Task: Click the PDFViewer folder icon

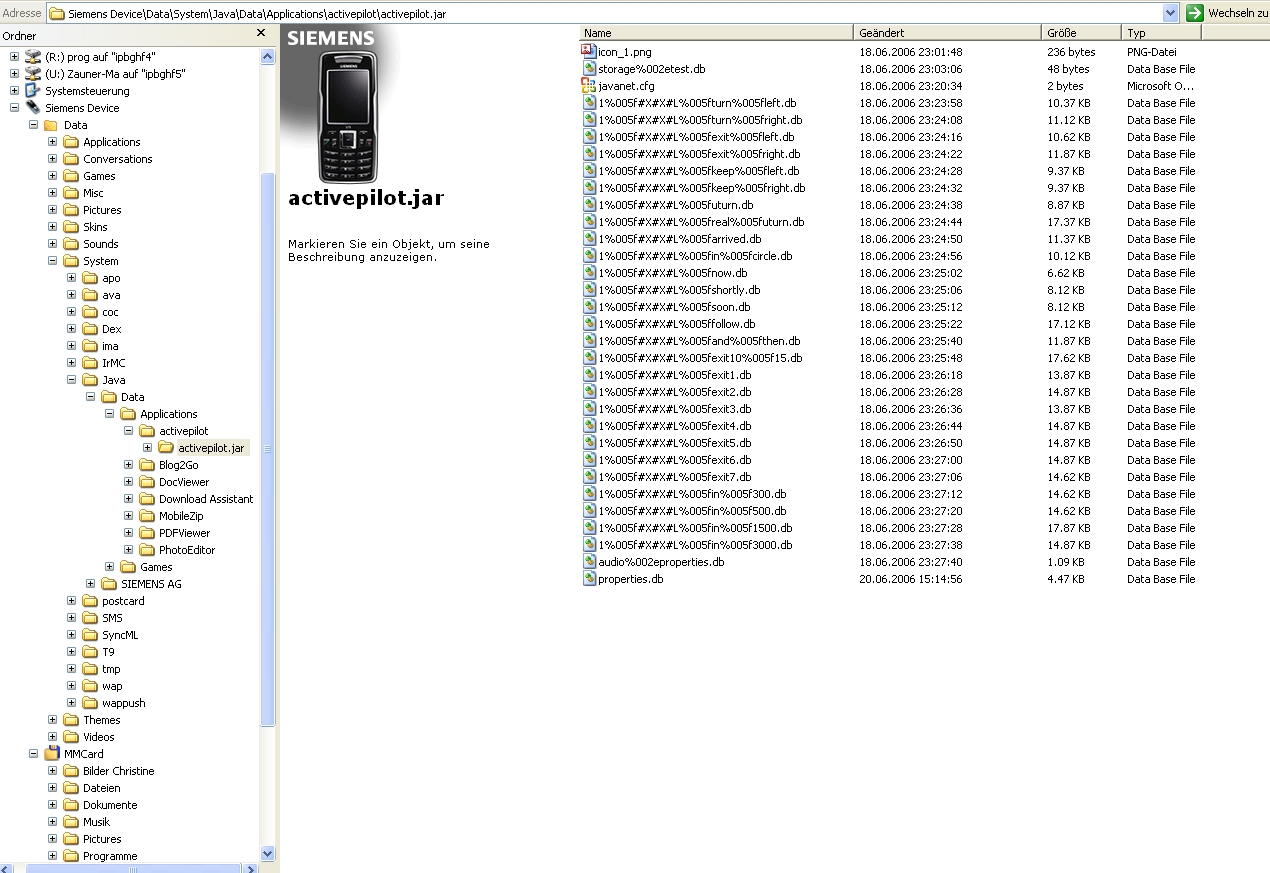Action: tap(147, 533)
